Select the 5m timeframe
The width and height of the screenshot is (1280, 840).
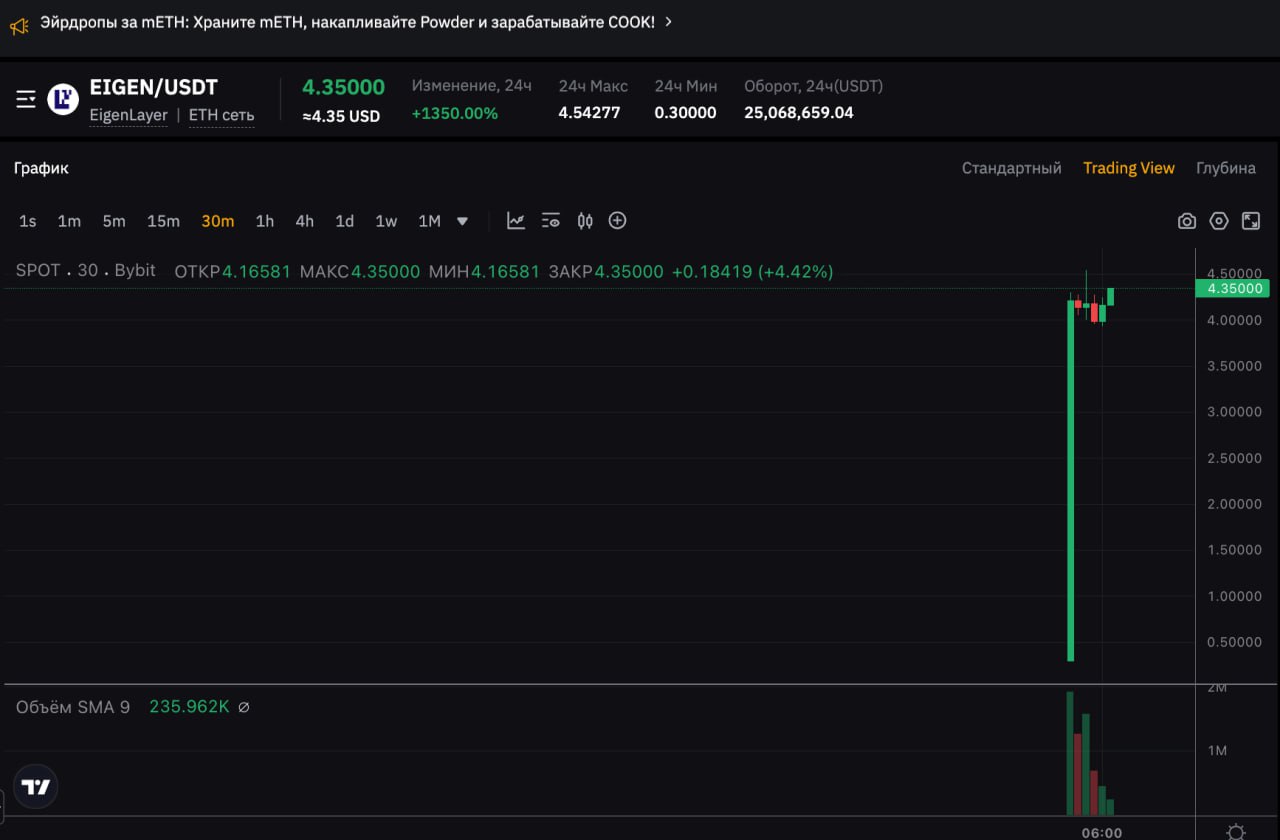coord(114,221)
